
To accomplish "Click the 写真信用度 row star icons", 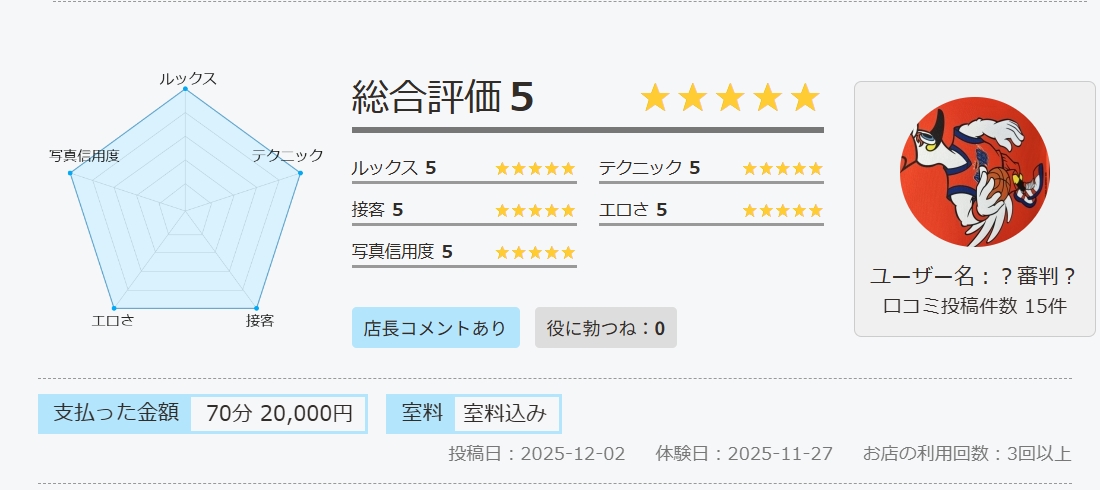I will point(535,252).
